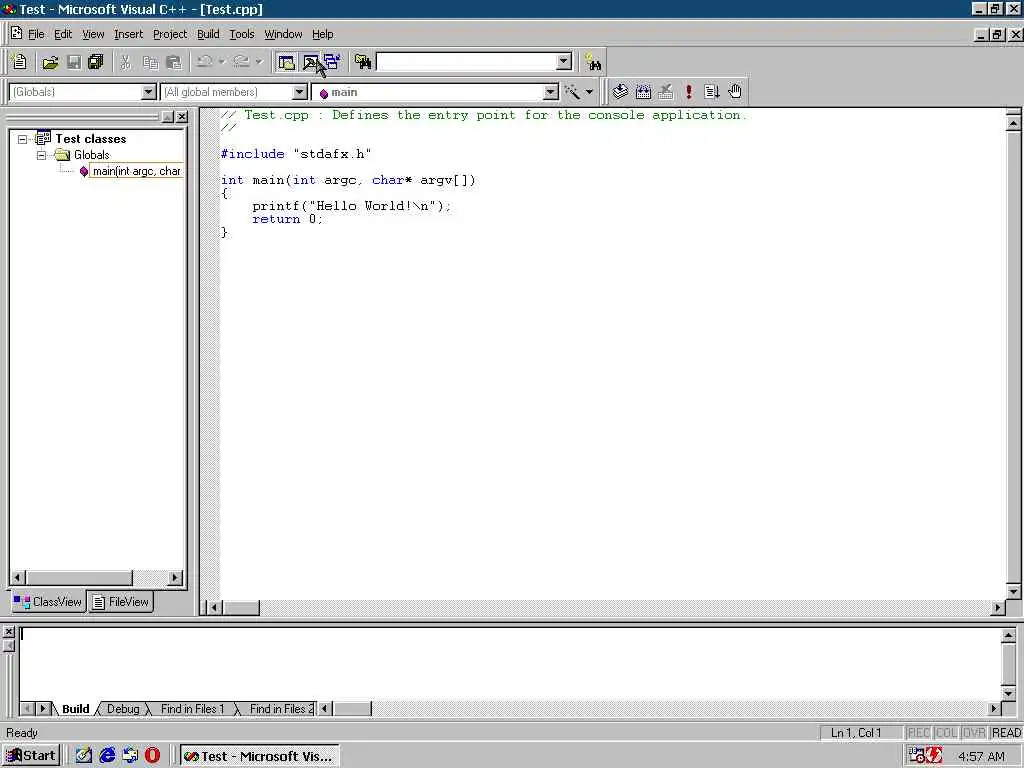The height and width of the screenshot is (768, 1024).
Task: Open the Insert menu
Action: (x=128, y=34)
